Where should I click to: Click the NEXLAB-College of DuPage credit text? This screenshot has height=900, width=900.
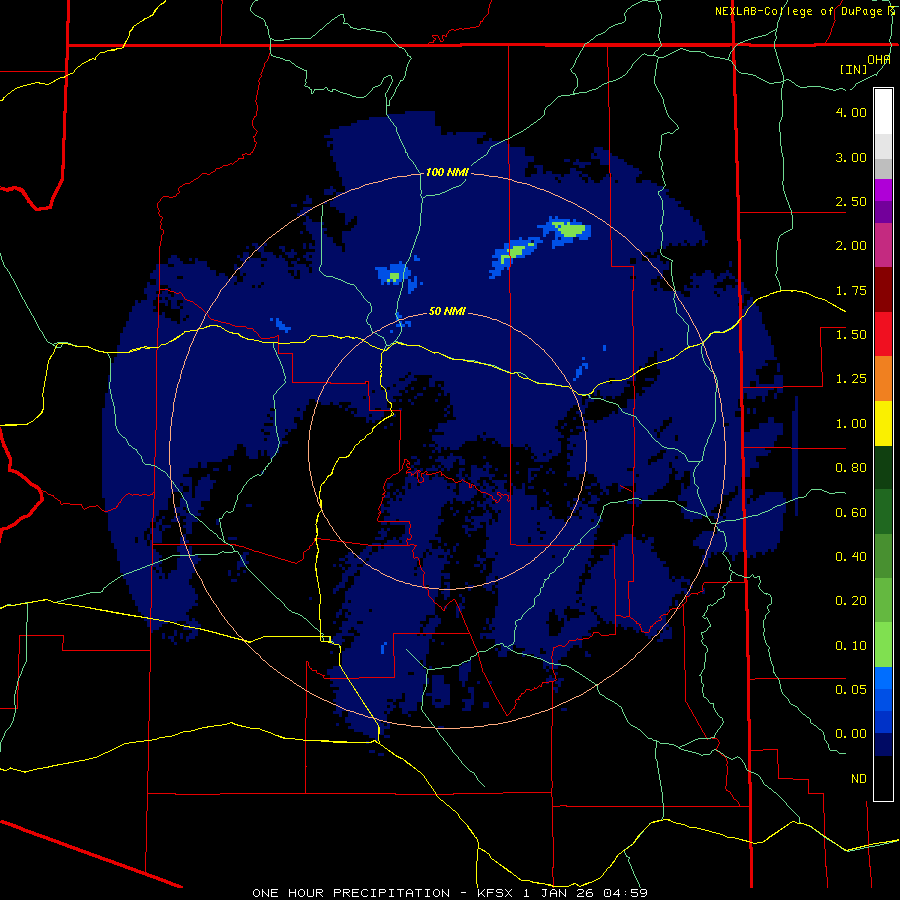click(804, 11)
